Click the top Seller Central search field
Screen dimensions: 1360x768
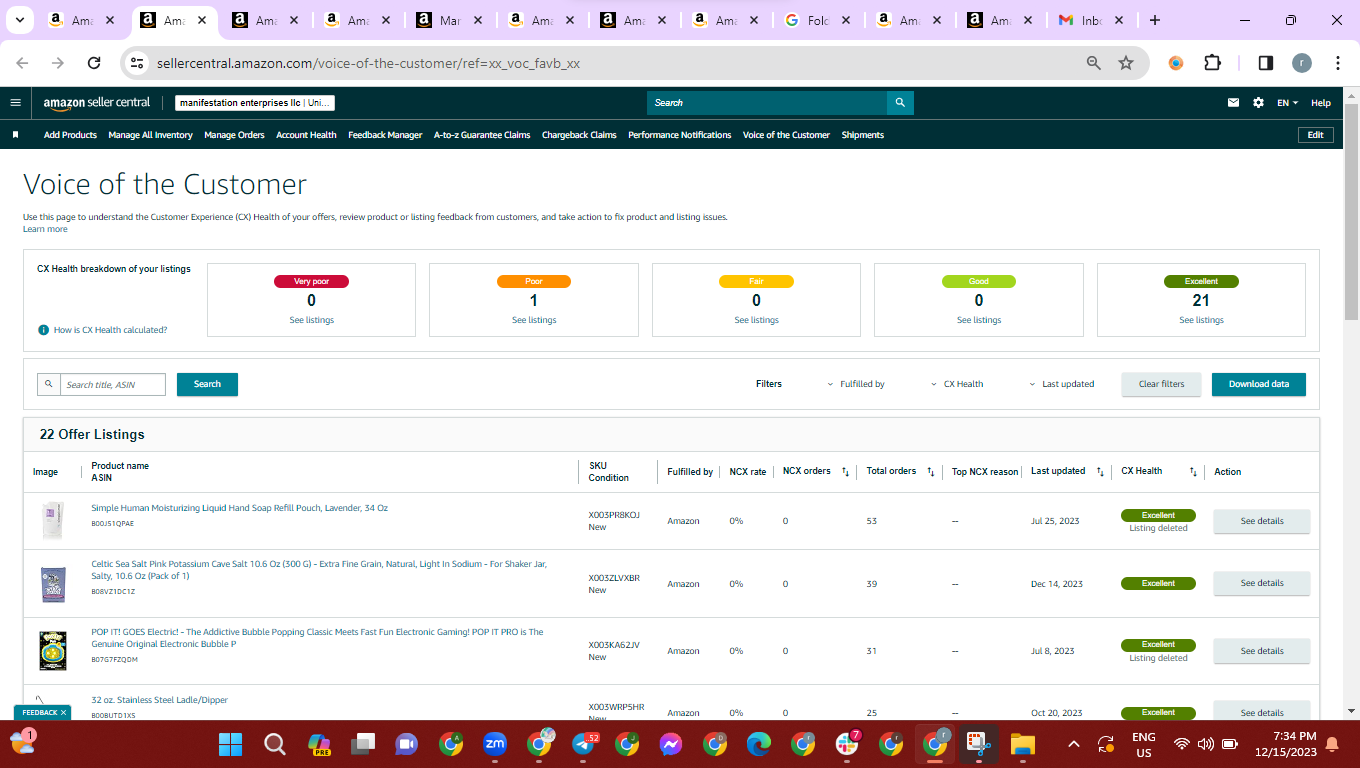tap(767, 102)
